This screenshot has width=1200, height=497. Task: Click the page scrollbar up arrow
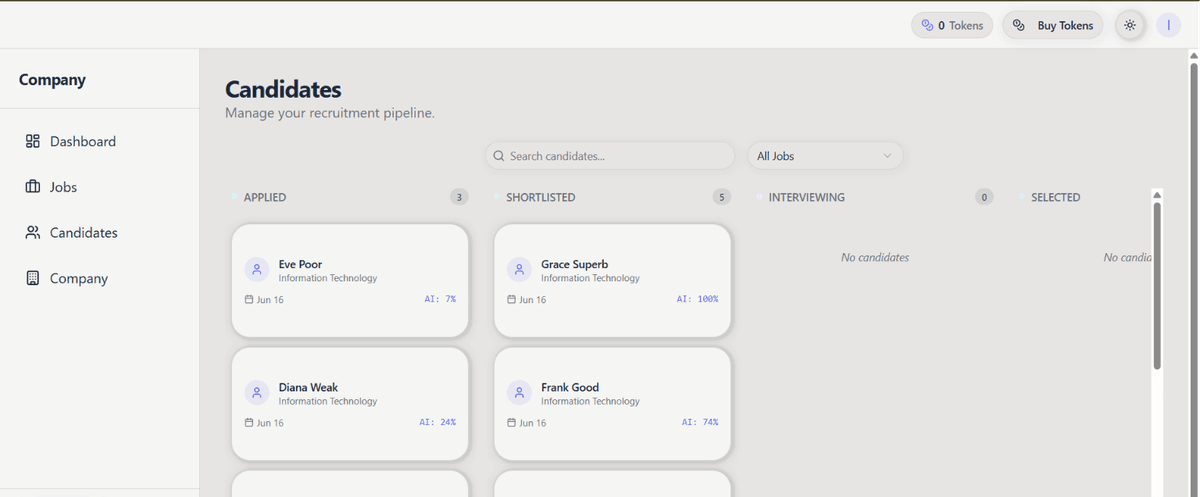point(1193,54)
